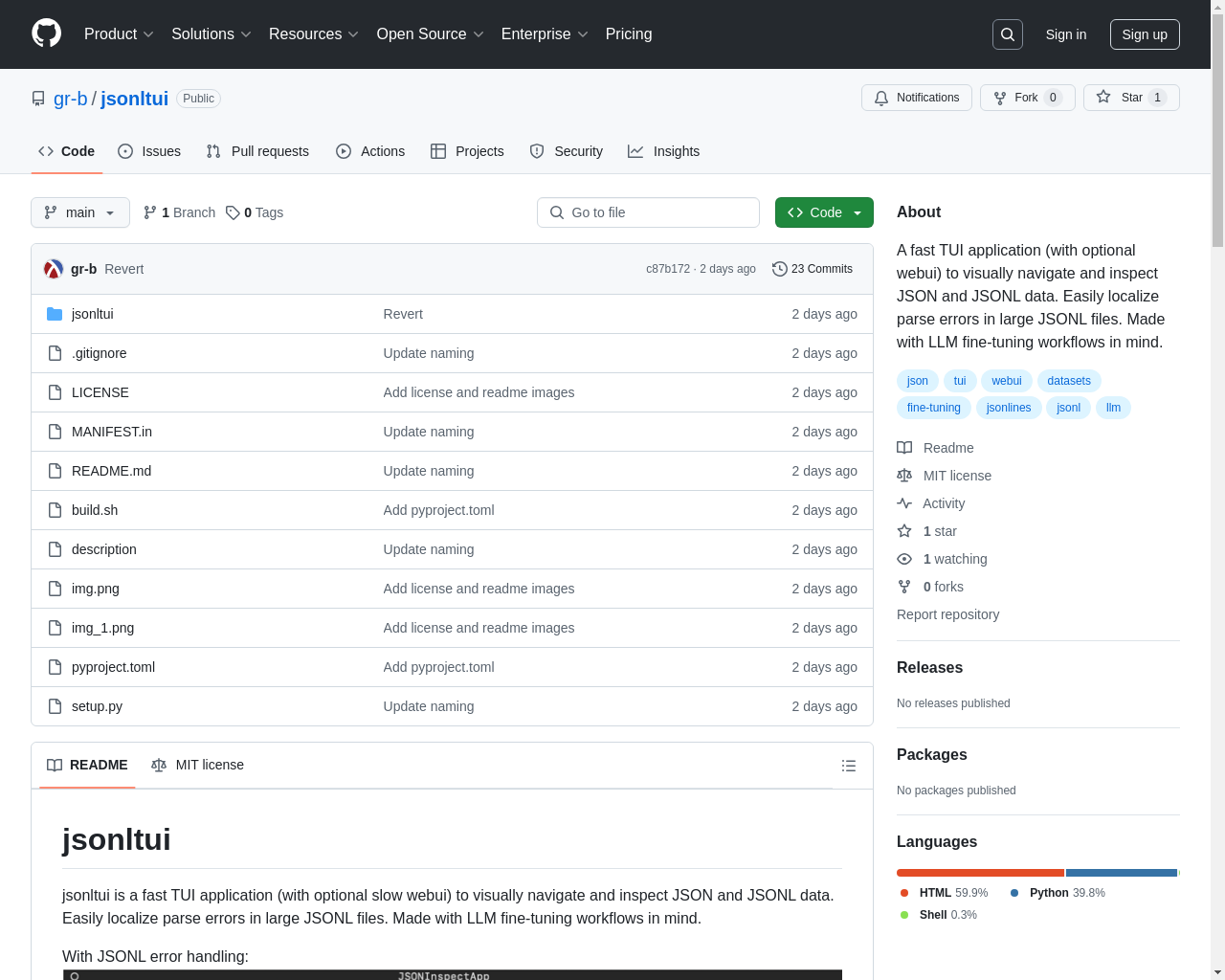Click the file icon next to setup.py
The image size is (1225, 980).
click(55, 706)
